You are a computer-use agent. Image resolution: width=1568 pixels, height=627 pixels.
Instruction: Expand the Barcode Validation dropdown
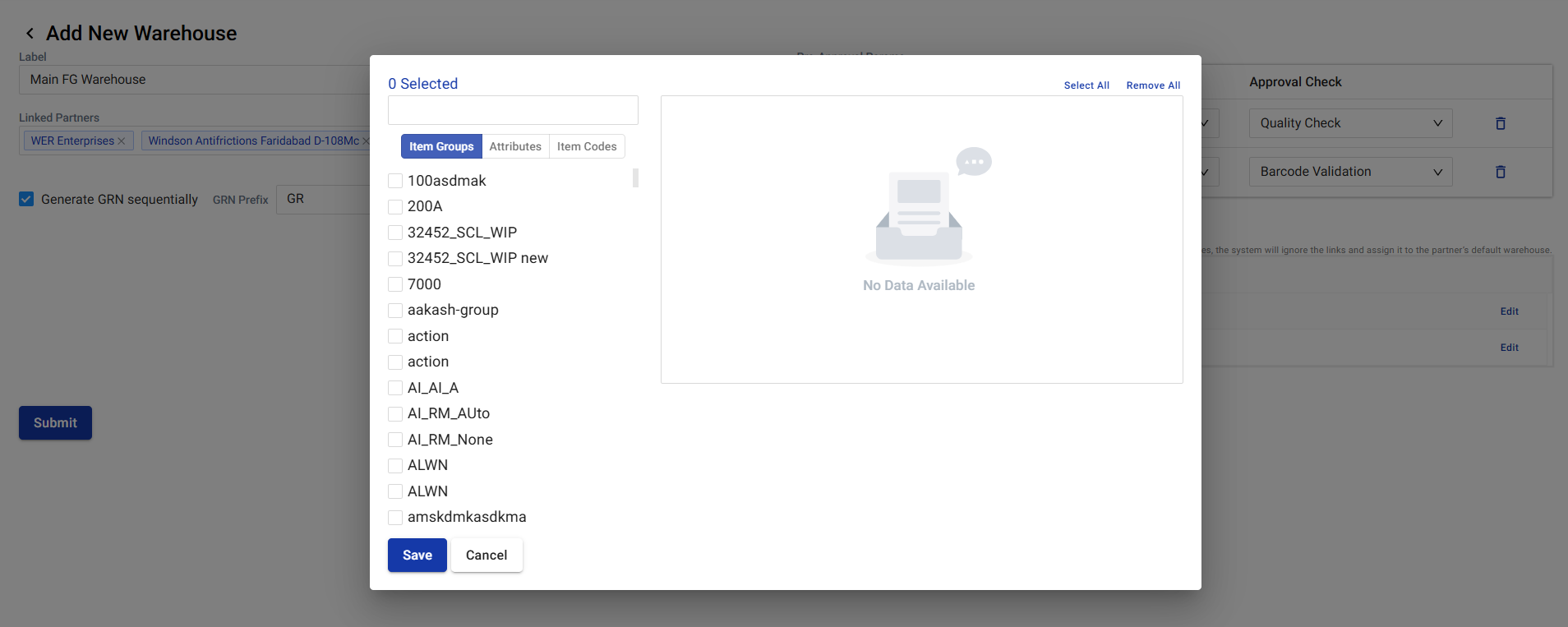1350,172
